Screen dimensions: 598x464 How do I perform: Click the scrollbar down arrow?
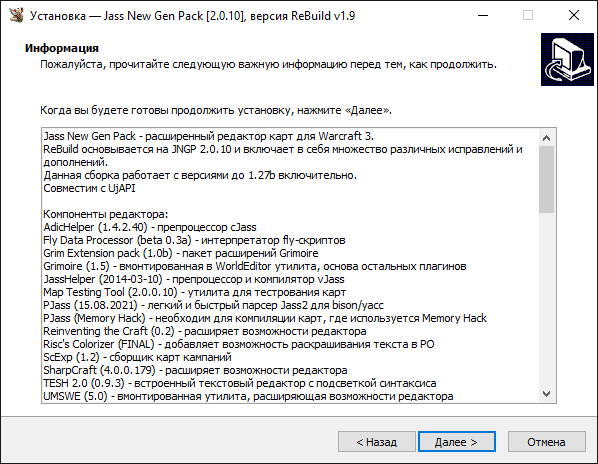click(x=547, y=393)
